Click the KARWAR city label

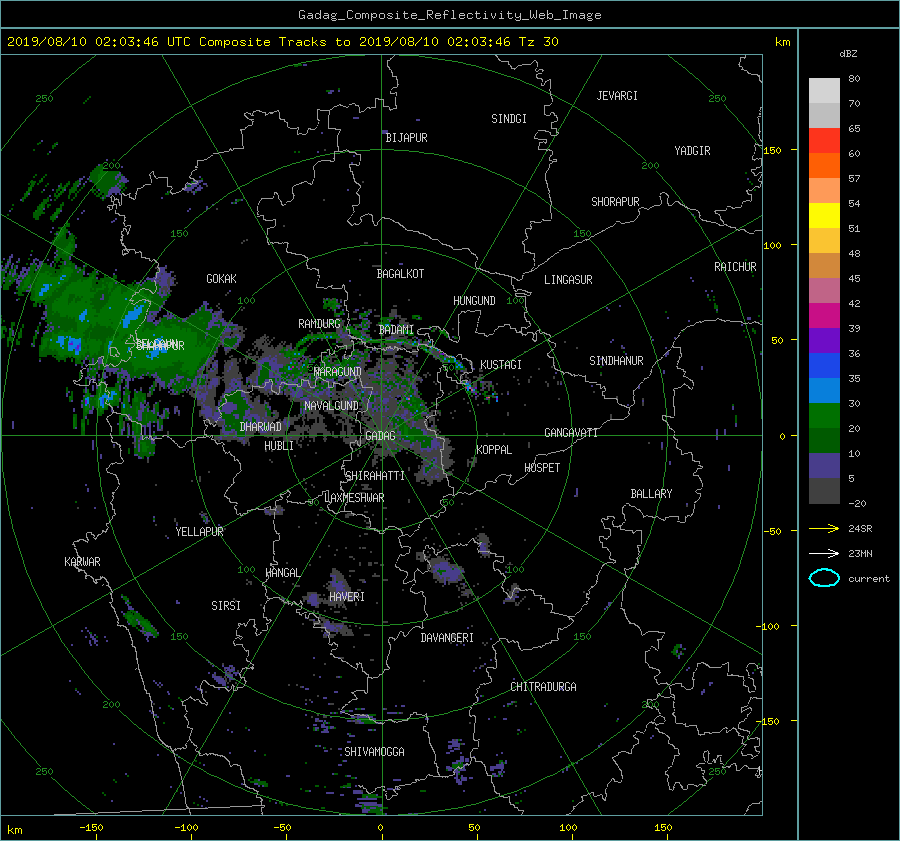coord(83,562)
